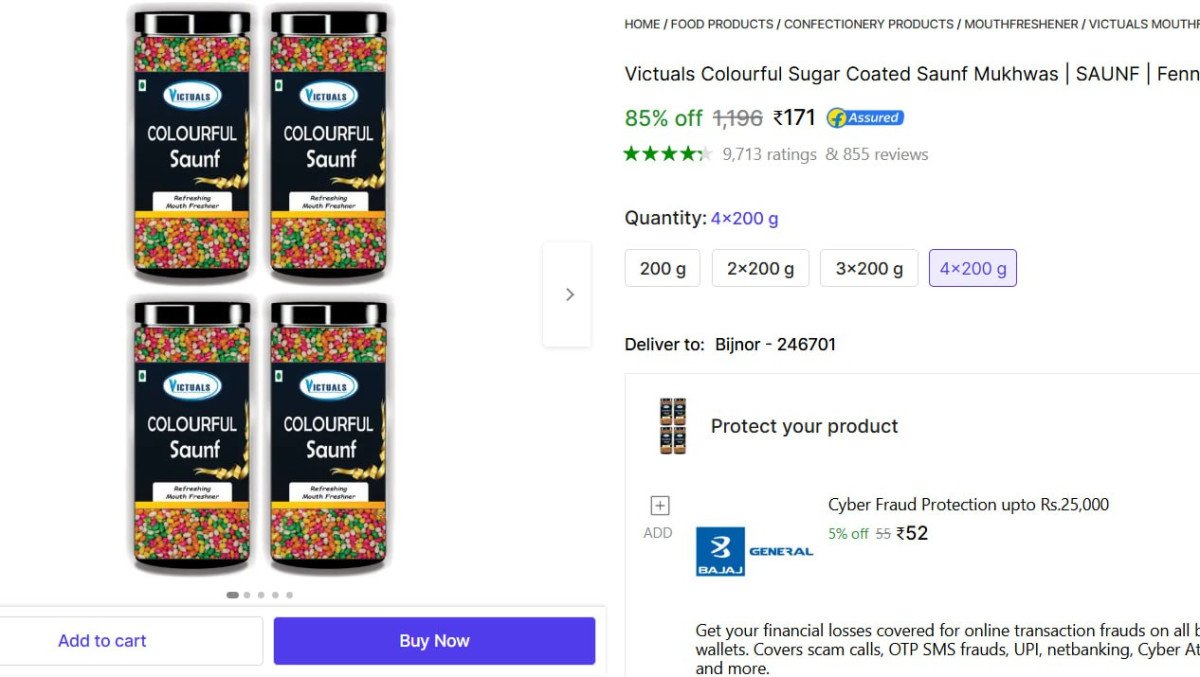
Task: Click the Assured badge icon
Action: [x=865, y=118]
